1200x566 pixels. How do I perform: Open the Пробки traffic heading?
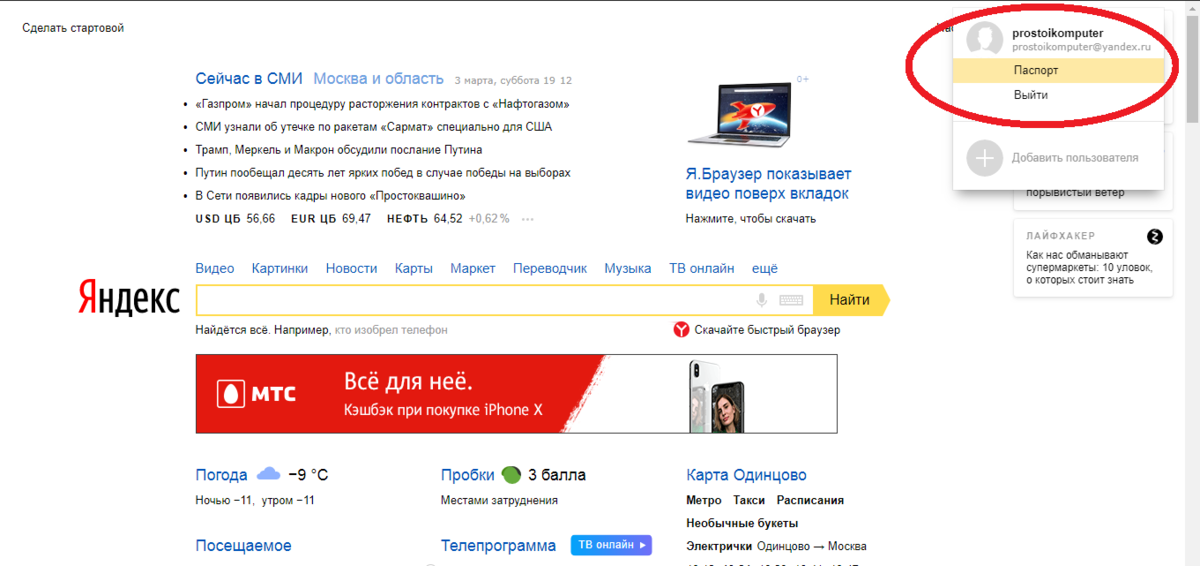468,475
